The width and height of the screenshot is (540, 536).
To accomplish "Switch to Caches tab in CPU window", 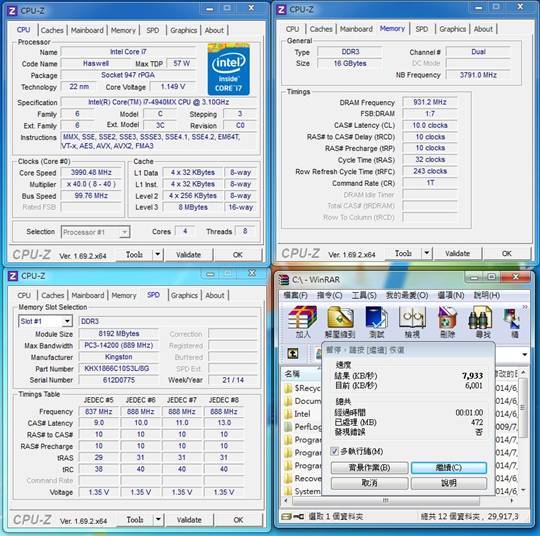I will (x=52, y=30).
